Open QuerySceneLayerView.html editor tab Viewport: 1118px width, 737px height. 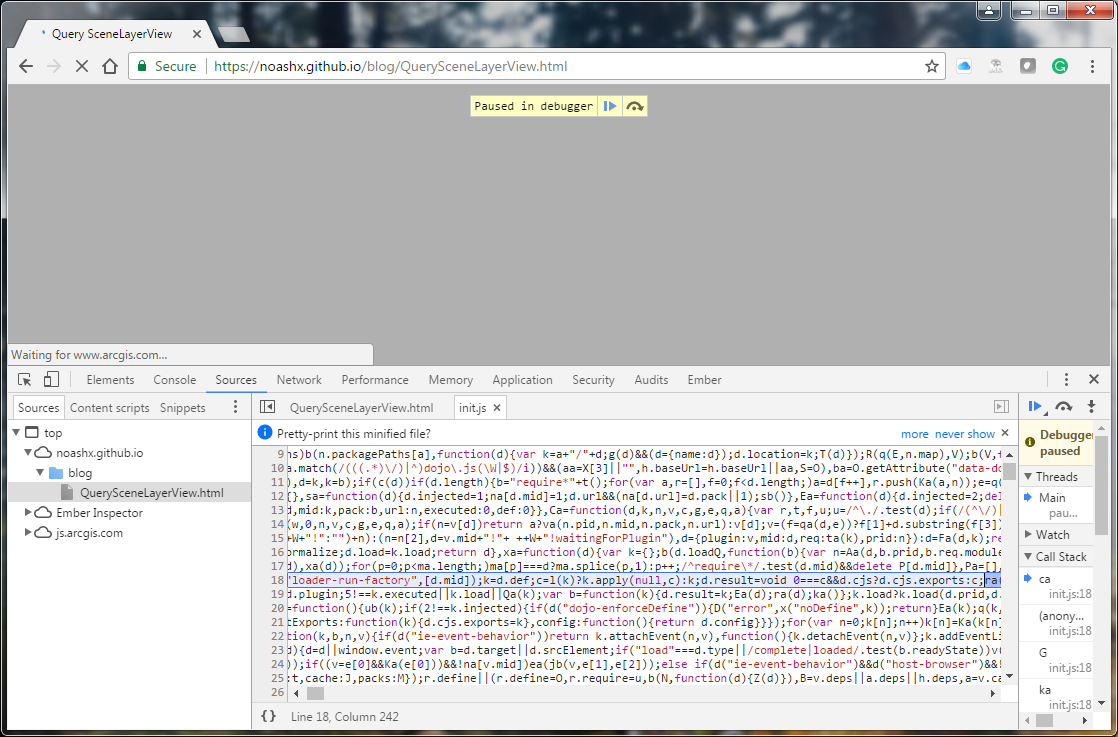[361, 408]
